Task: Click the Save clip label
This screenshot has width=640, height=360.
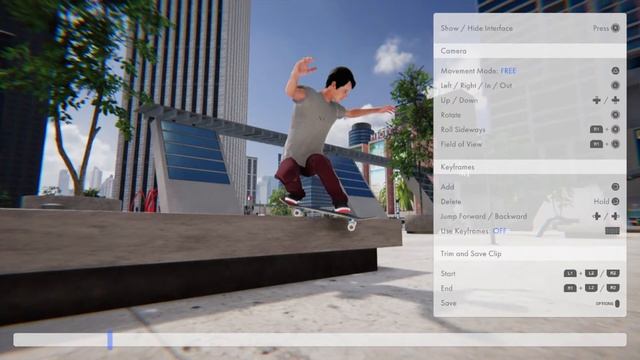Action: tap(448, 303)
